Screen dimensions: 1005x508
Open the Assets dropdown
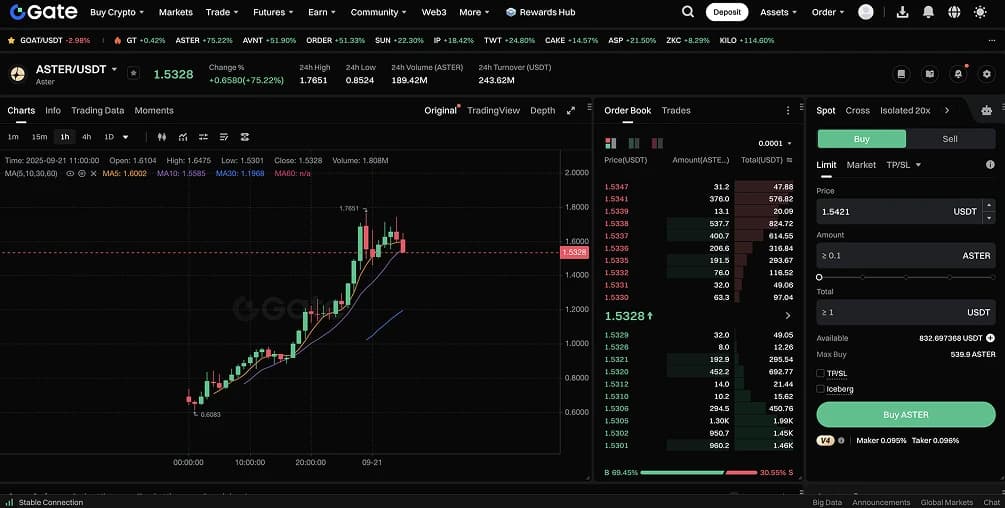[778, 12]
